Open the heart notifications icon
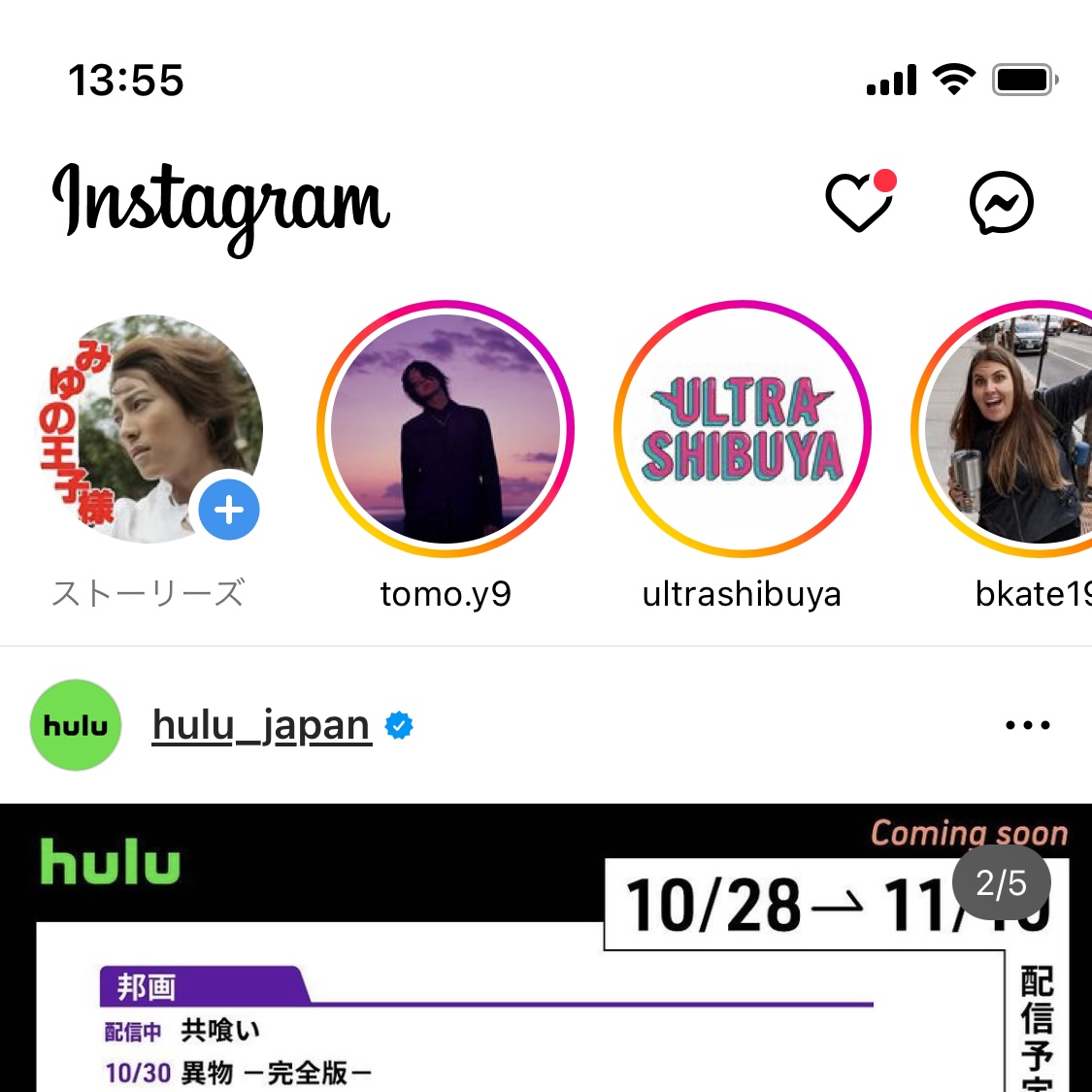Viewport: 1092px width, 1092px height. pyautogui.click(x=860, y=201)
